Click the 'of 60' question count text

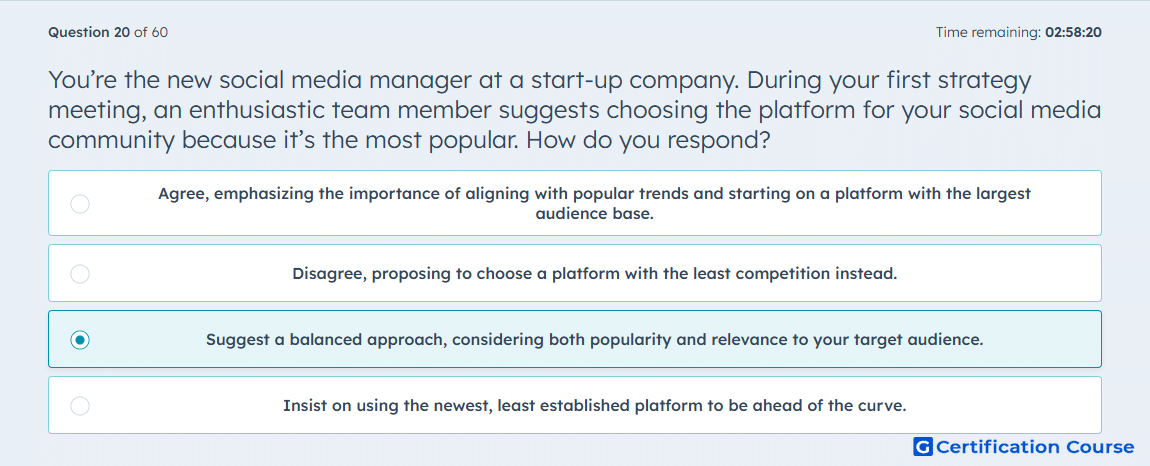coord(150,32)
